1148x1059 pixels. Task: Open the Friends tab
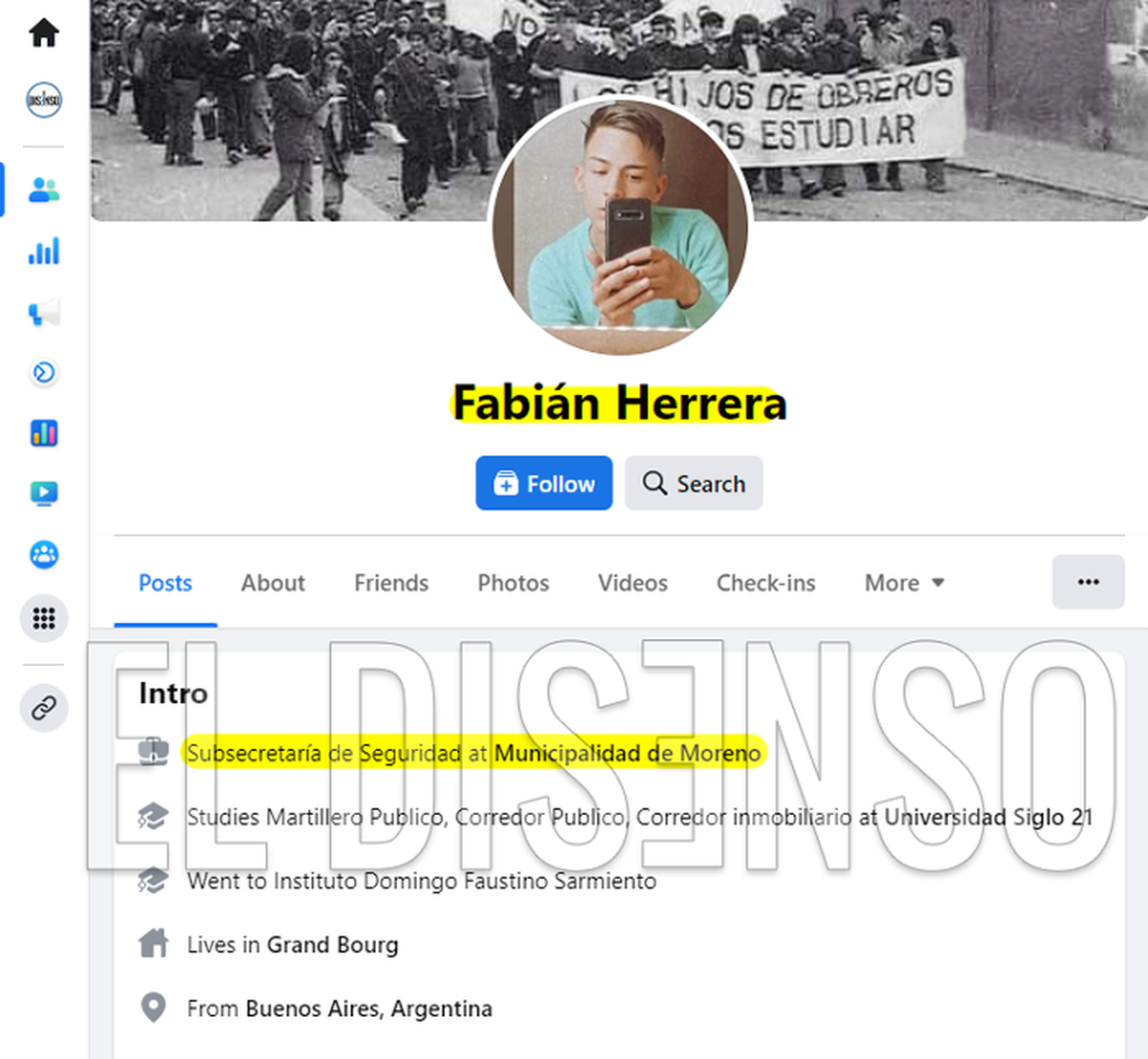point(391,583)
